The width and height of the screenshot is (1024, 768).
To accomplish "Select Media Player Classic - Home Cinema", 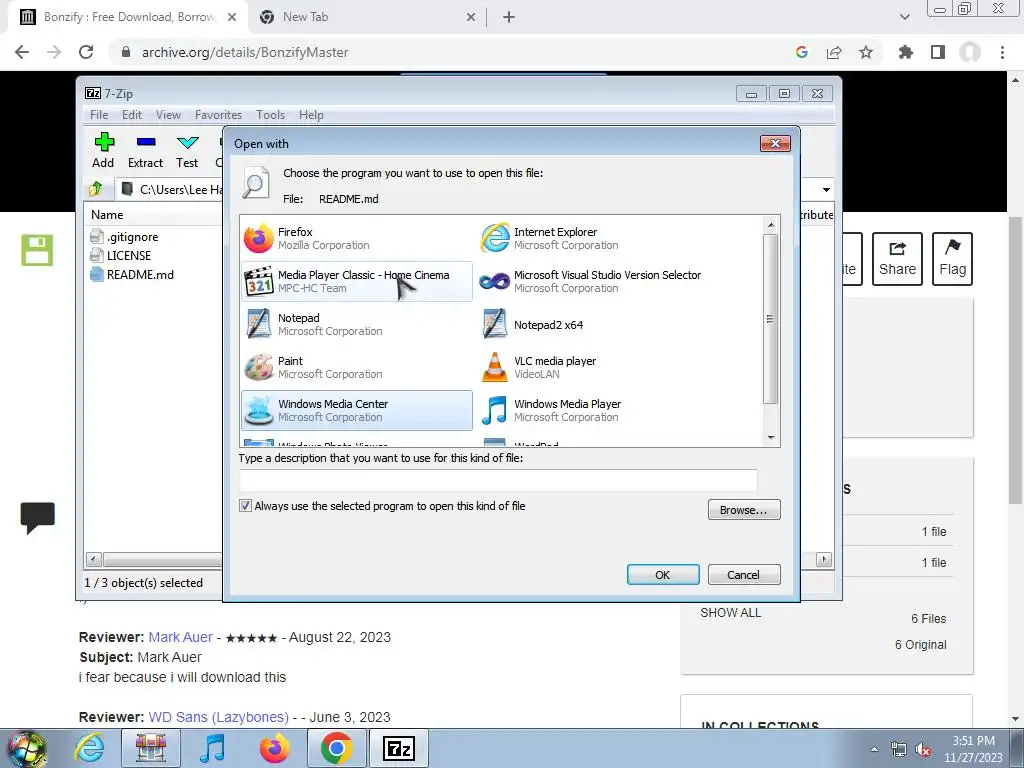I will pos(357,281).
